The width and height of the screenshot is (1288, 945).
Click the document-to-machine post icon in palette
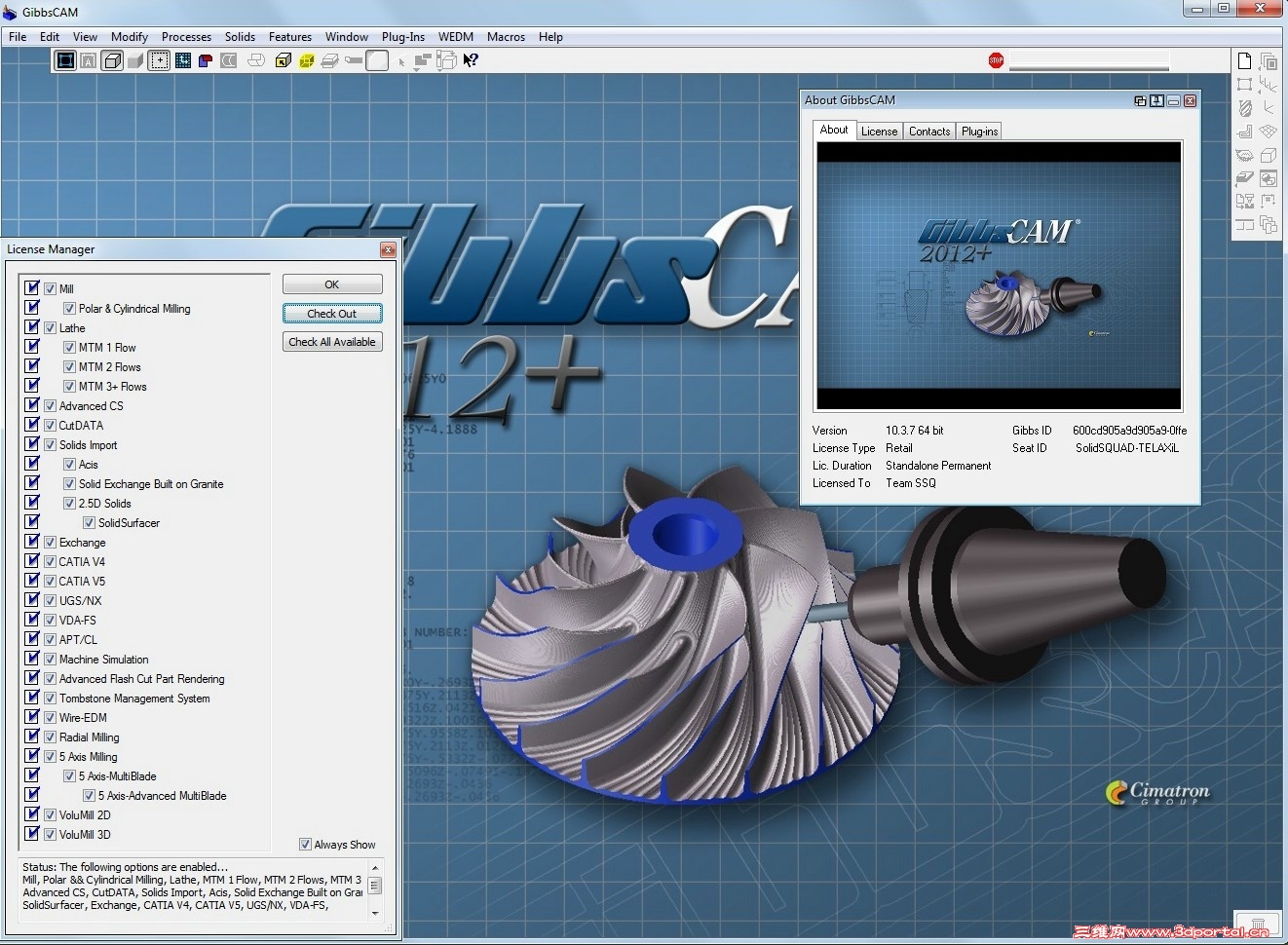pos(1244,202)
